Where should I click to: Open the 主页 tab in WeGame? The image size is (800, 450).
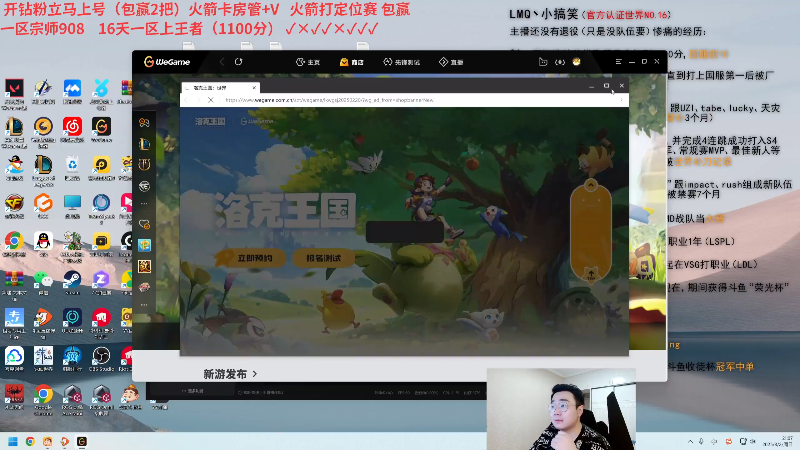[308, 62]
